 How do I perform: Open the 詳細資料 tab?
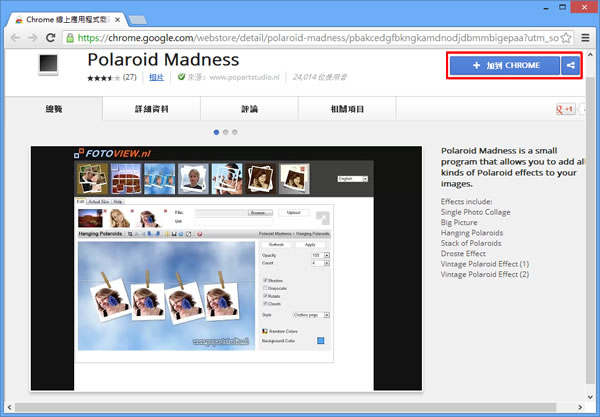[152, 109]
